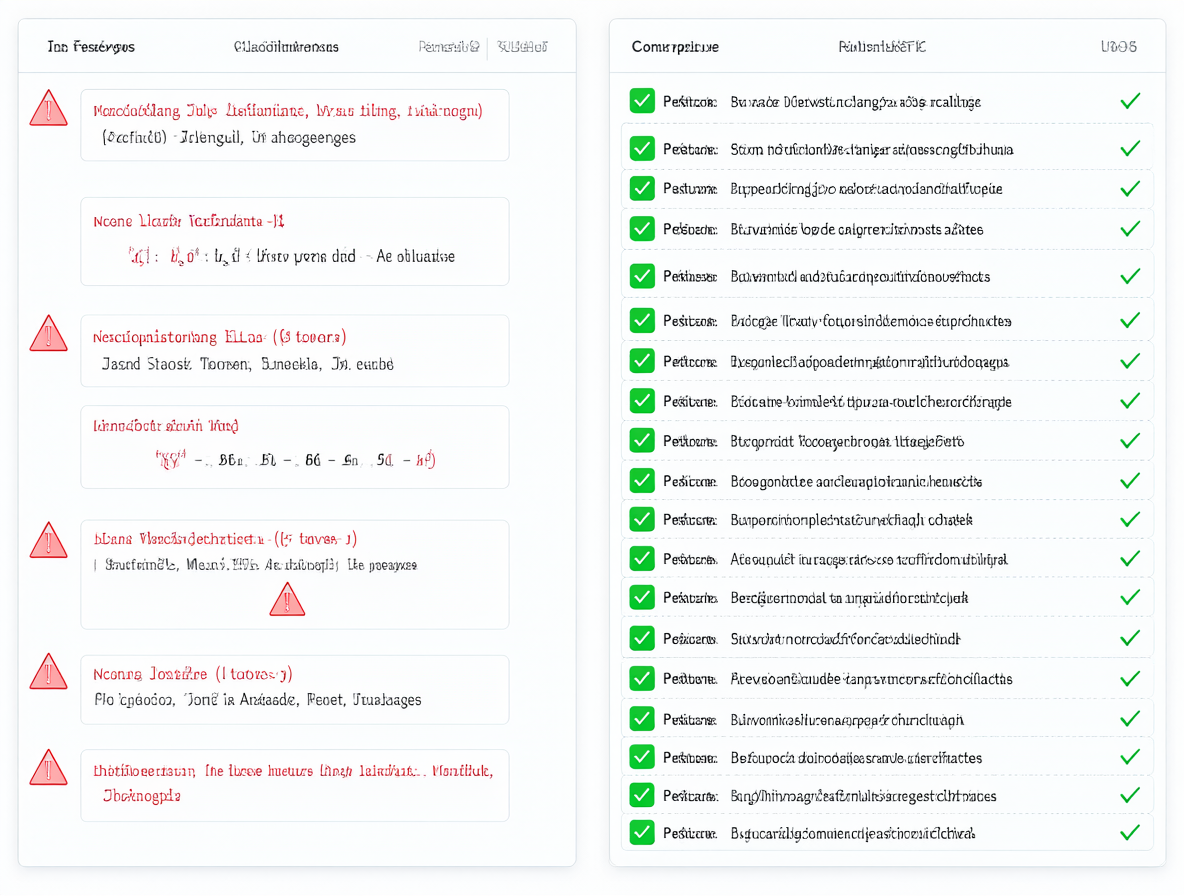Click the warning triangle beside the bottommost left card
This screenshot has width=1184, height=896.
48,767
